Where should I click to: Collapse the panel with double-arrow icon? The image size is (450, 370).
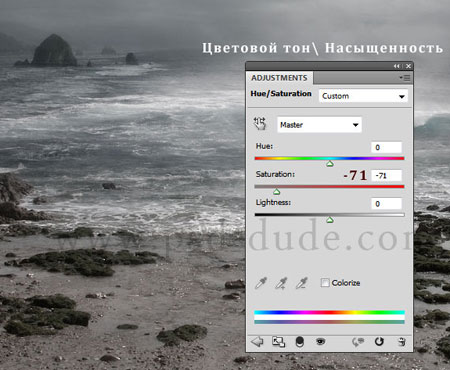tap(396, 66)
